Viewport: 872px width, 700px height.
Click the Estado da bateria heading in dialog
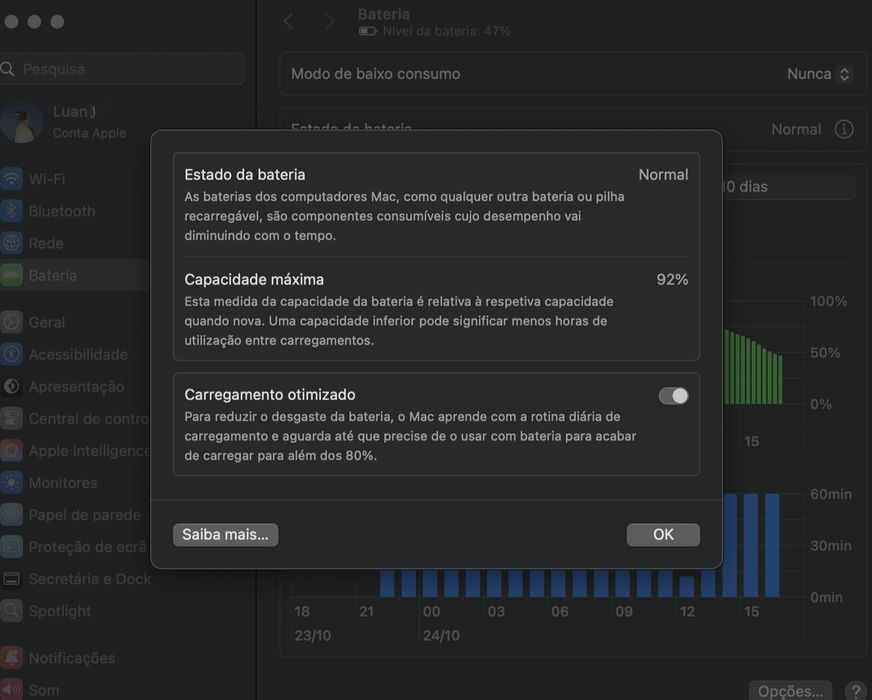pyautogui.click(x=245, y=175)
